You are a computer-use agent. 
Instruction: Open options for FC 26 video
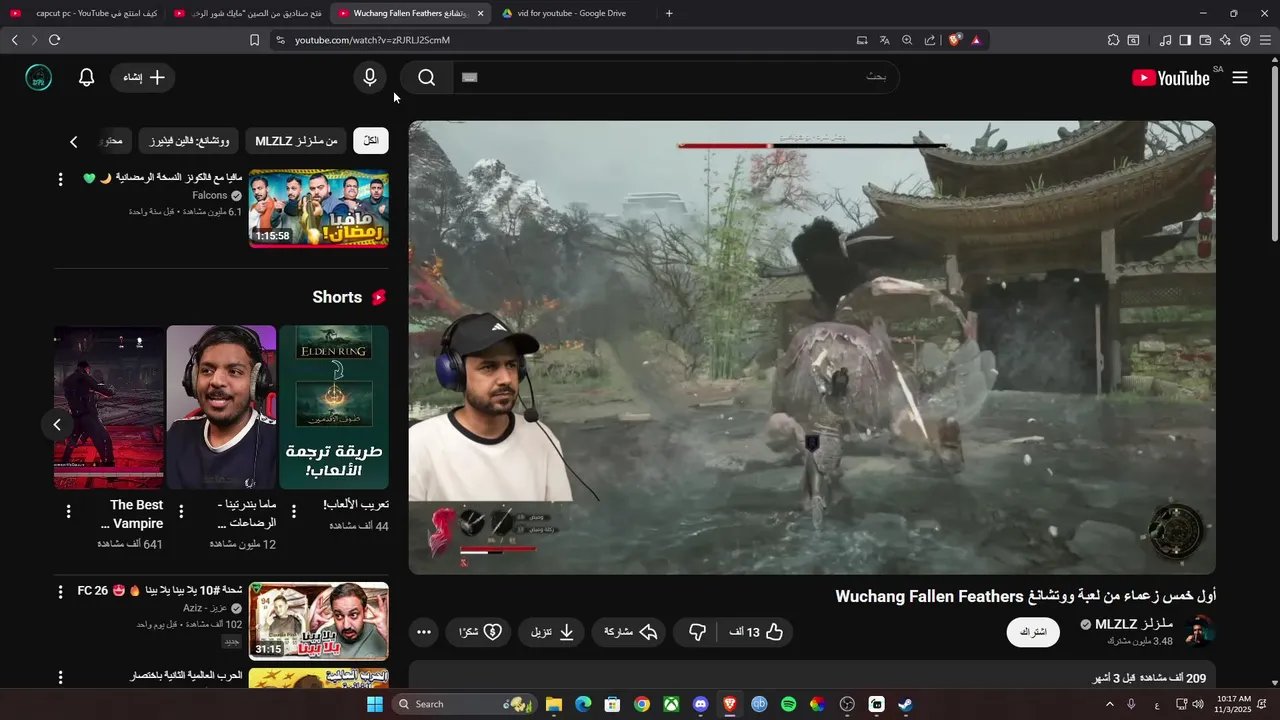click(61, 592)
